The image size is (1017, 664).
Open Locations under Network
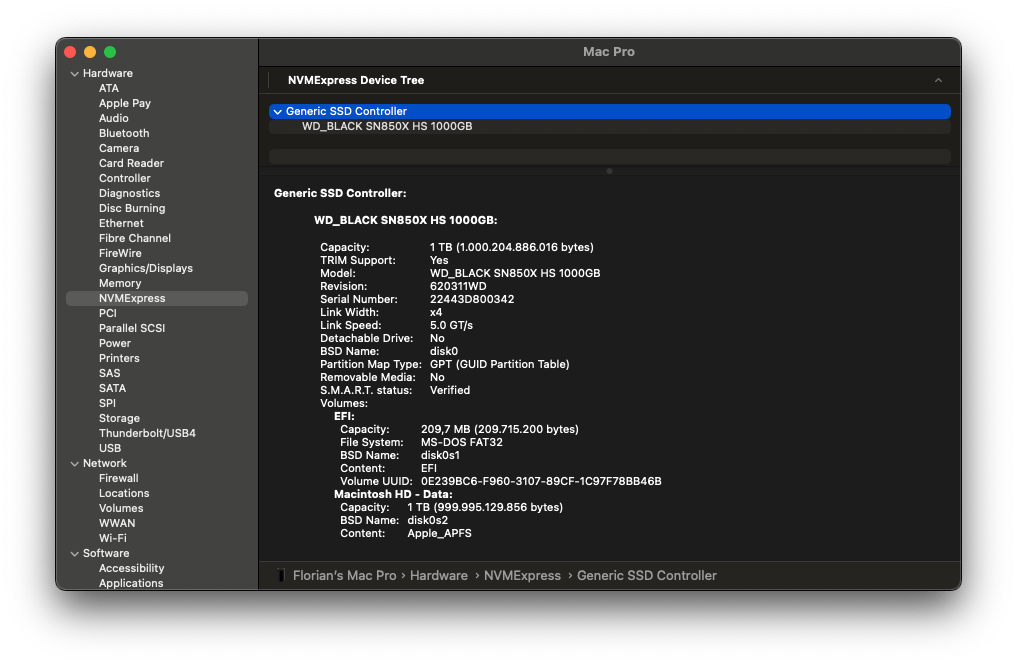coord(124,493)
